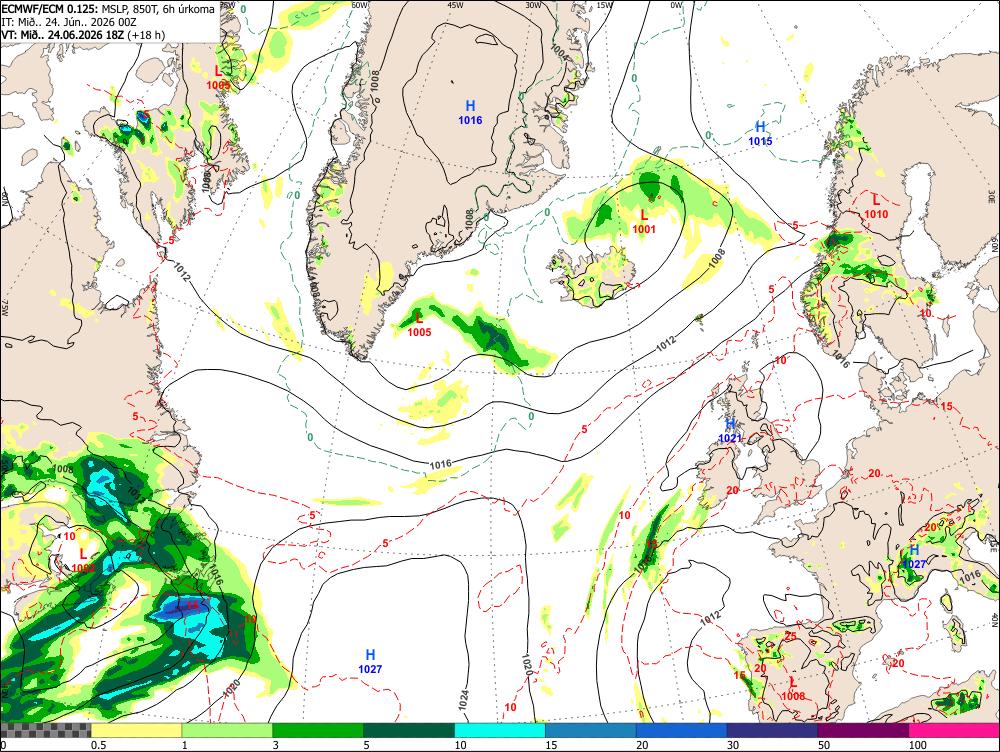1000x752 pixels.
Task: Select the H 1016 high over Greenland
Action: coord(470,112)
